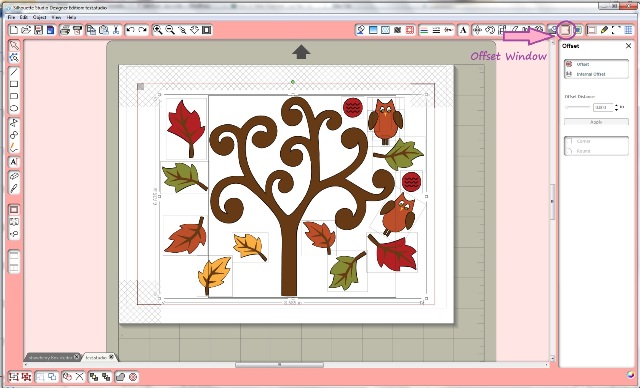This screenshot has width=640, height=388.
Task: Click the Ungroup selected shapes icon
Action: [26, 377]
